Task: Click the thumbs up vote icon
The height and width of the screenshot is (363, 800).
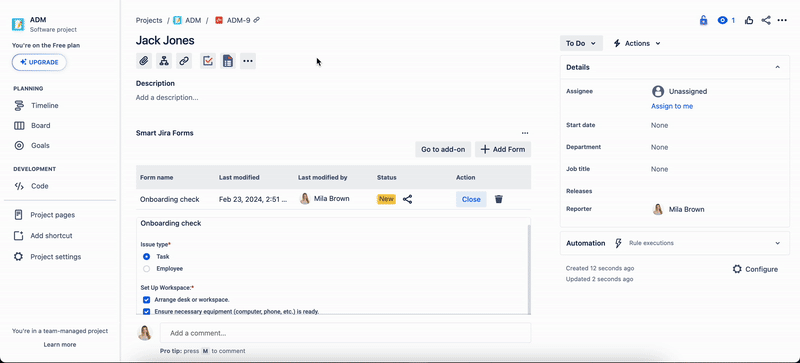Action: click(748, 20)
